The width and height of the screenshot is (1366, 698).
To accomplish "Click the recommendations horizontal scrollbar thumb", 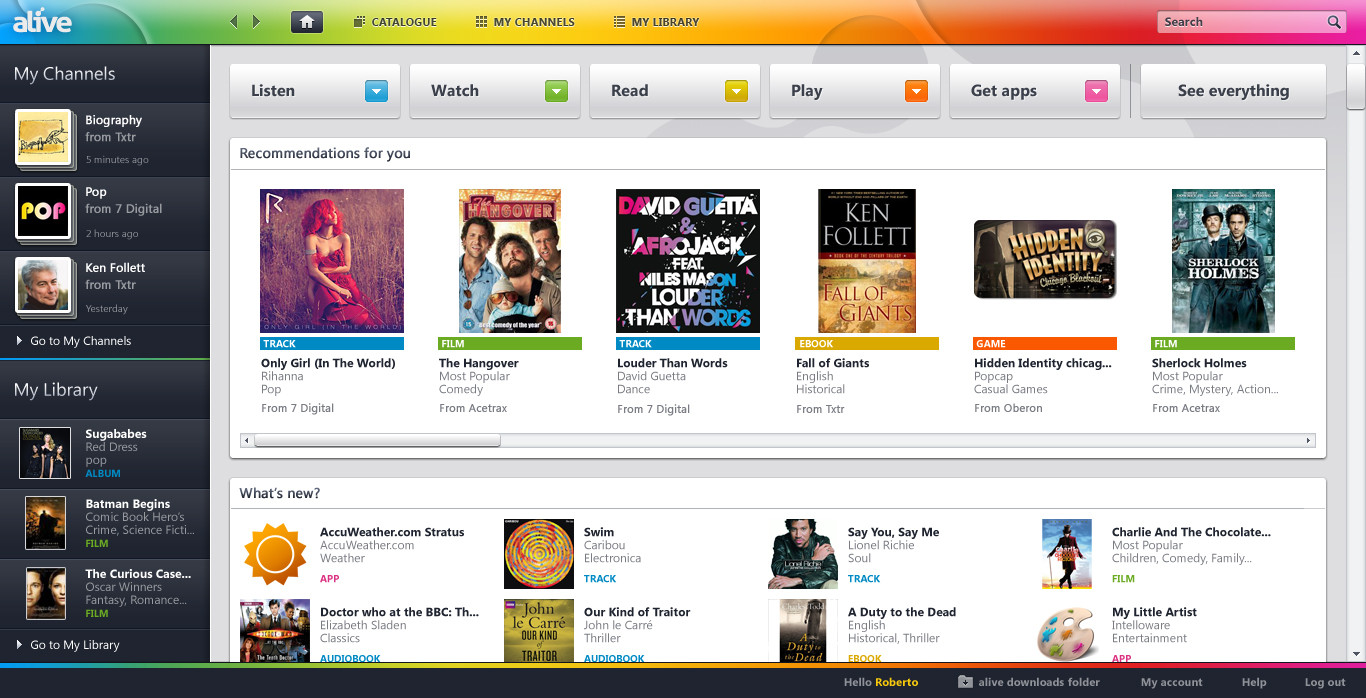I will tap(377, 440).
